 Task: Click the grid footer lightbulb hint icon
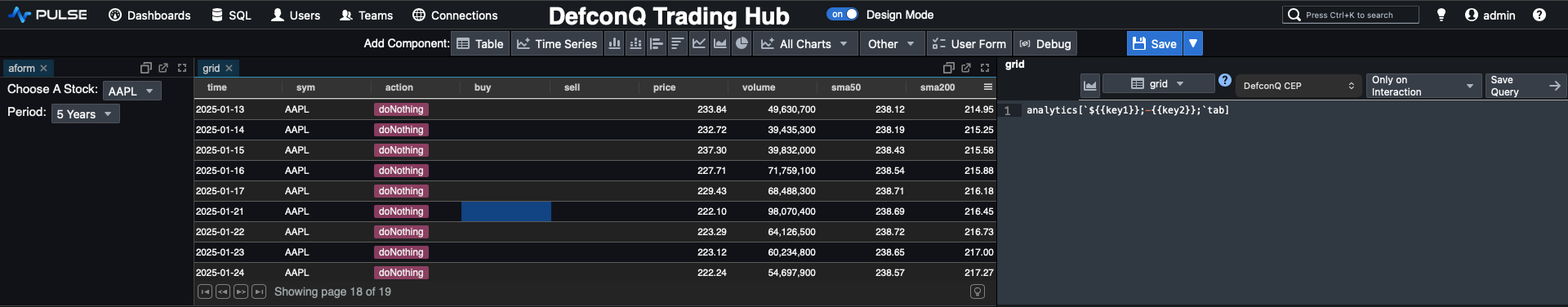[x=978, y=291]
